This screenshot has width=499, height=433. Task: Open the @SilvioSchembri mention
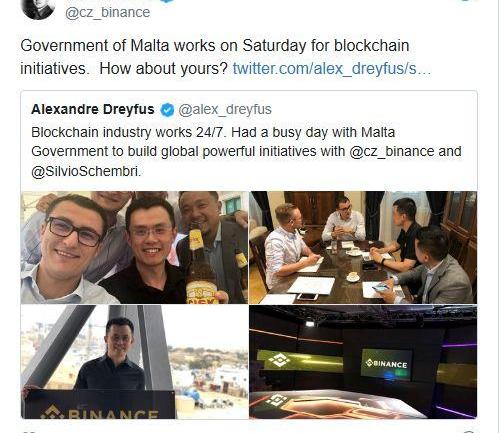[x=86, y=171]
